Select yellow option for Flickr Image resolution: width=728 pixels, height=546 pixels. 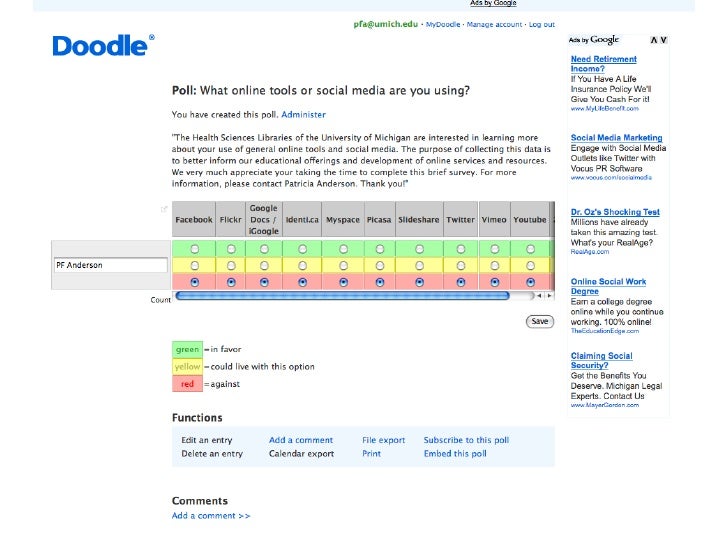point(231,266)
